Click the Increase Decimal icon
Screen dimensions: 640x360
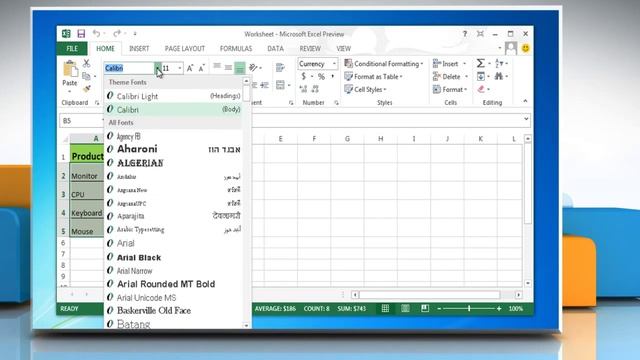coord(303,89)
